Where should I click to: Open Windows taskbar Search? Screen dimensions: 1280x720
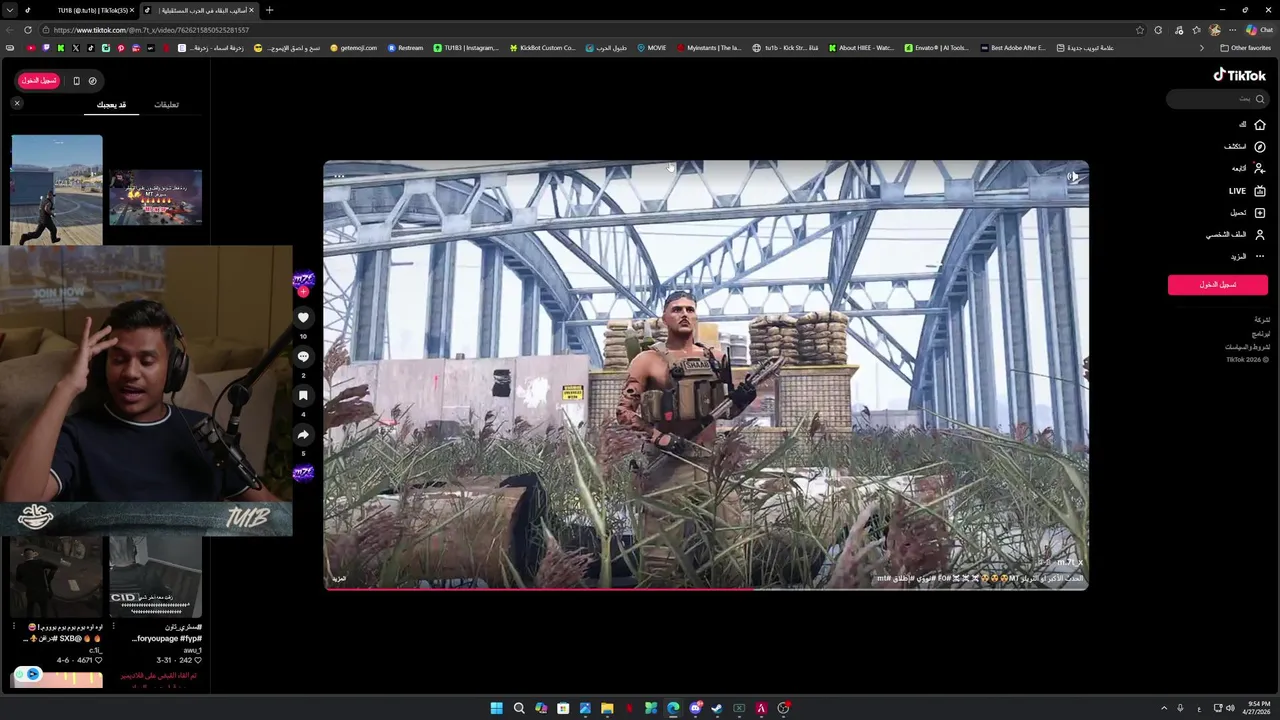pos(519,708)
